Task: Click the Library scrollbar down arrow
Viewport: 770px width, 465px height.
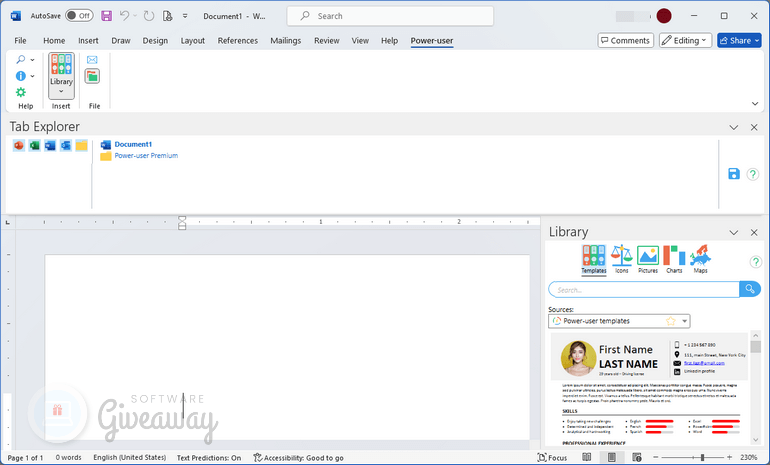Action: tap(756, 440)
